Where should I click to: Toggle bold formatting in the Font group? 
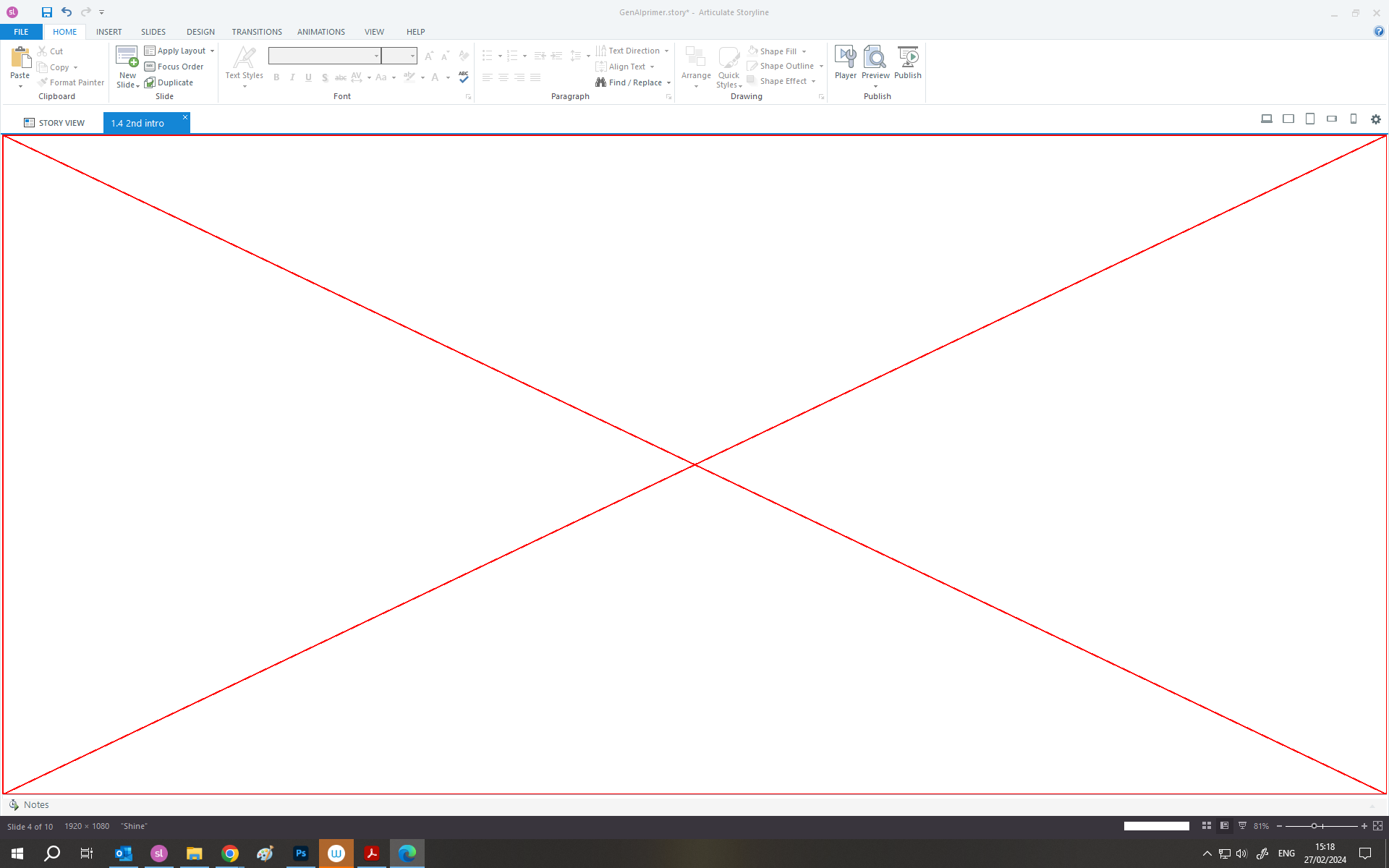click(x=276, y=77)
